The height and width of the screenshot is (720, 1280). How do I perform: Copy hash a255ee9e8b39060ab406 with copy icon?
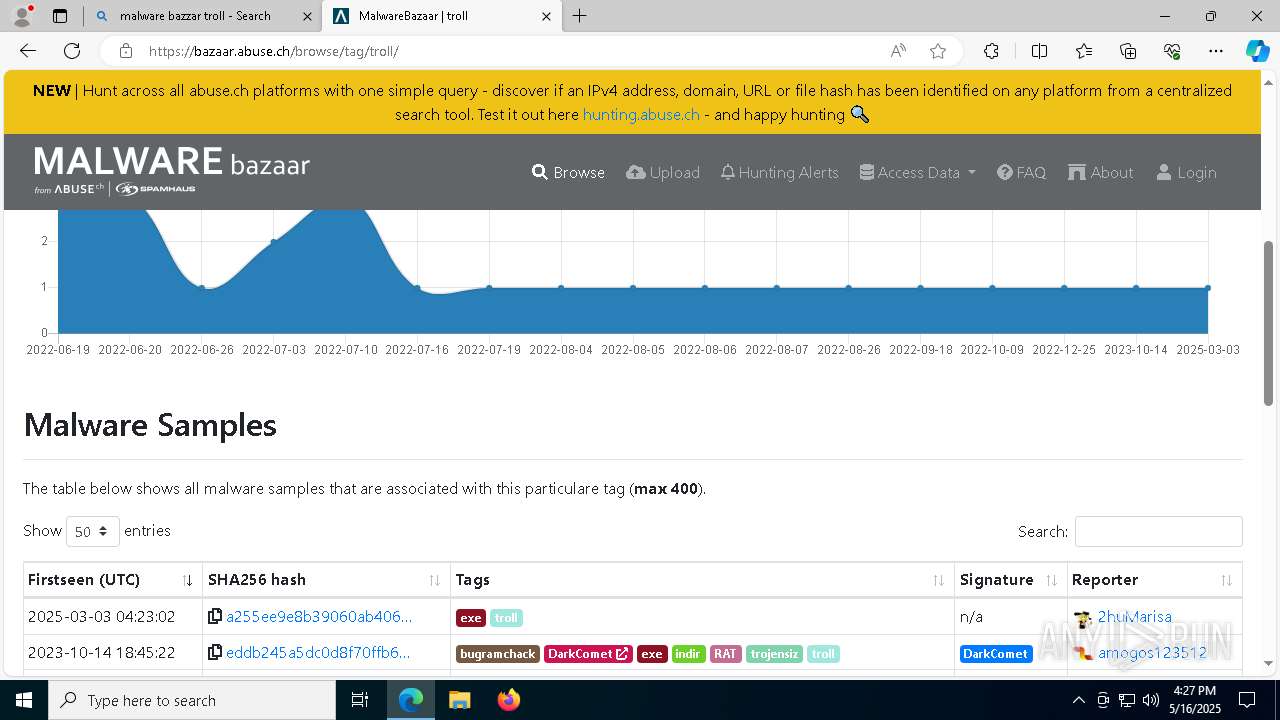pos(215,617)
